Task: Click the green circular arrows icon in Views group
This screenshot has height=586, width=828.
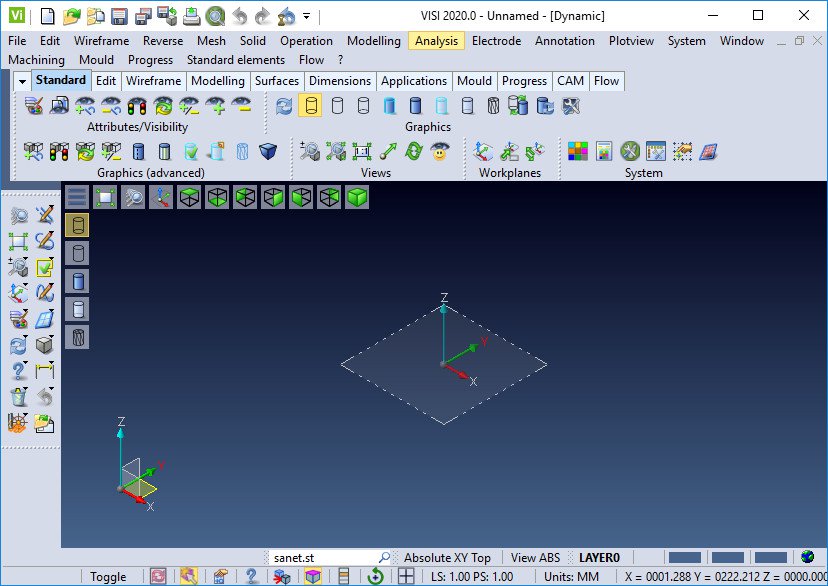Action: pyautogui.click(x=413, y=152)
